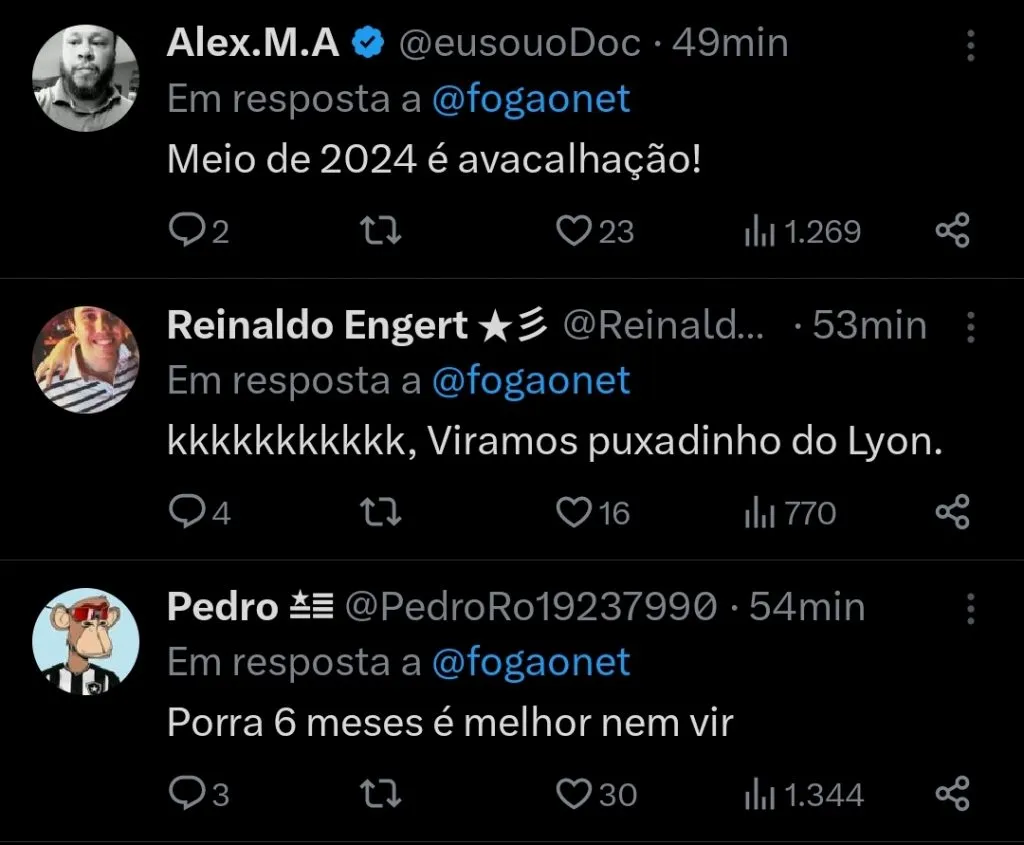
Task: Share Alex.M.A's tweet
Action: point(950,230)
